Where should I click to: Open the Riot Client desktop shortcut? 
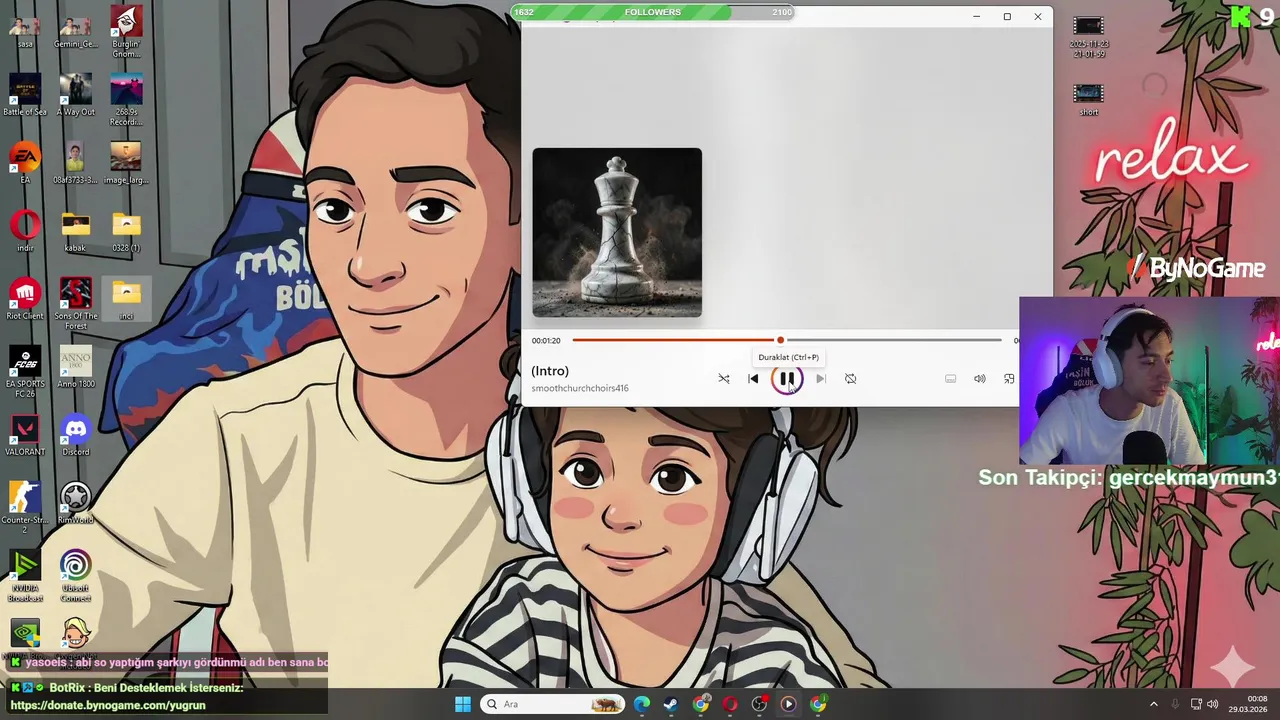(x=25, y=299)
